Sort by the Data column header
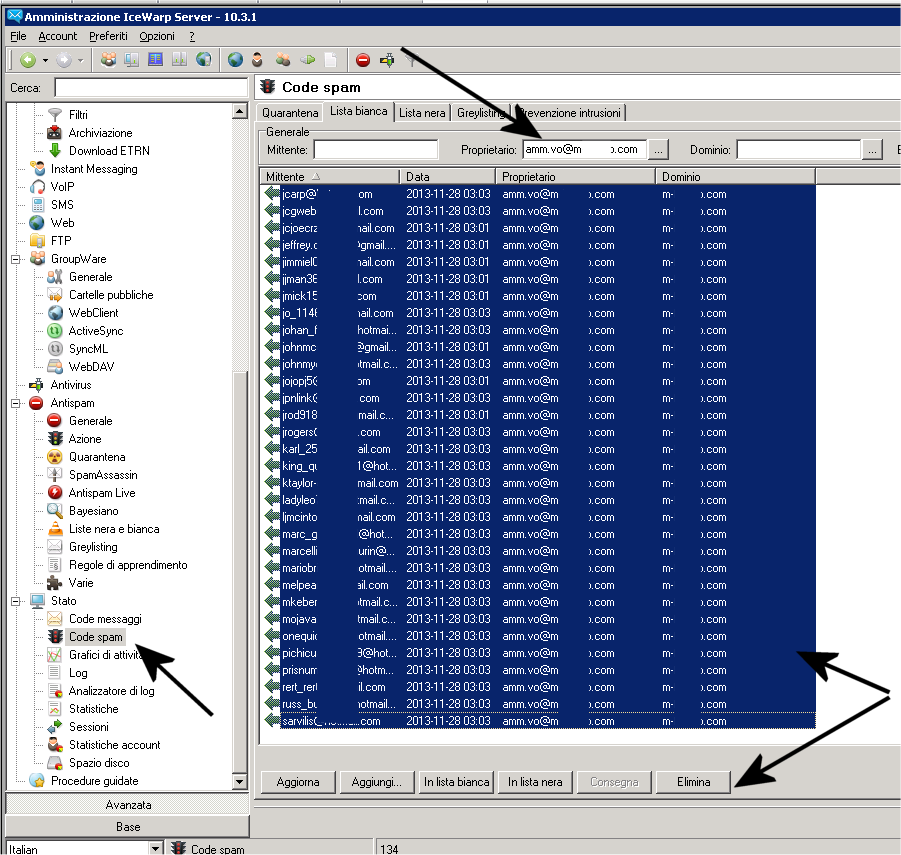 point(448,176)
